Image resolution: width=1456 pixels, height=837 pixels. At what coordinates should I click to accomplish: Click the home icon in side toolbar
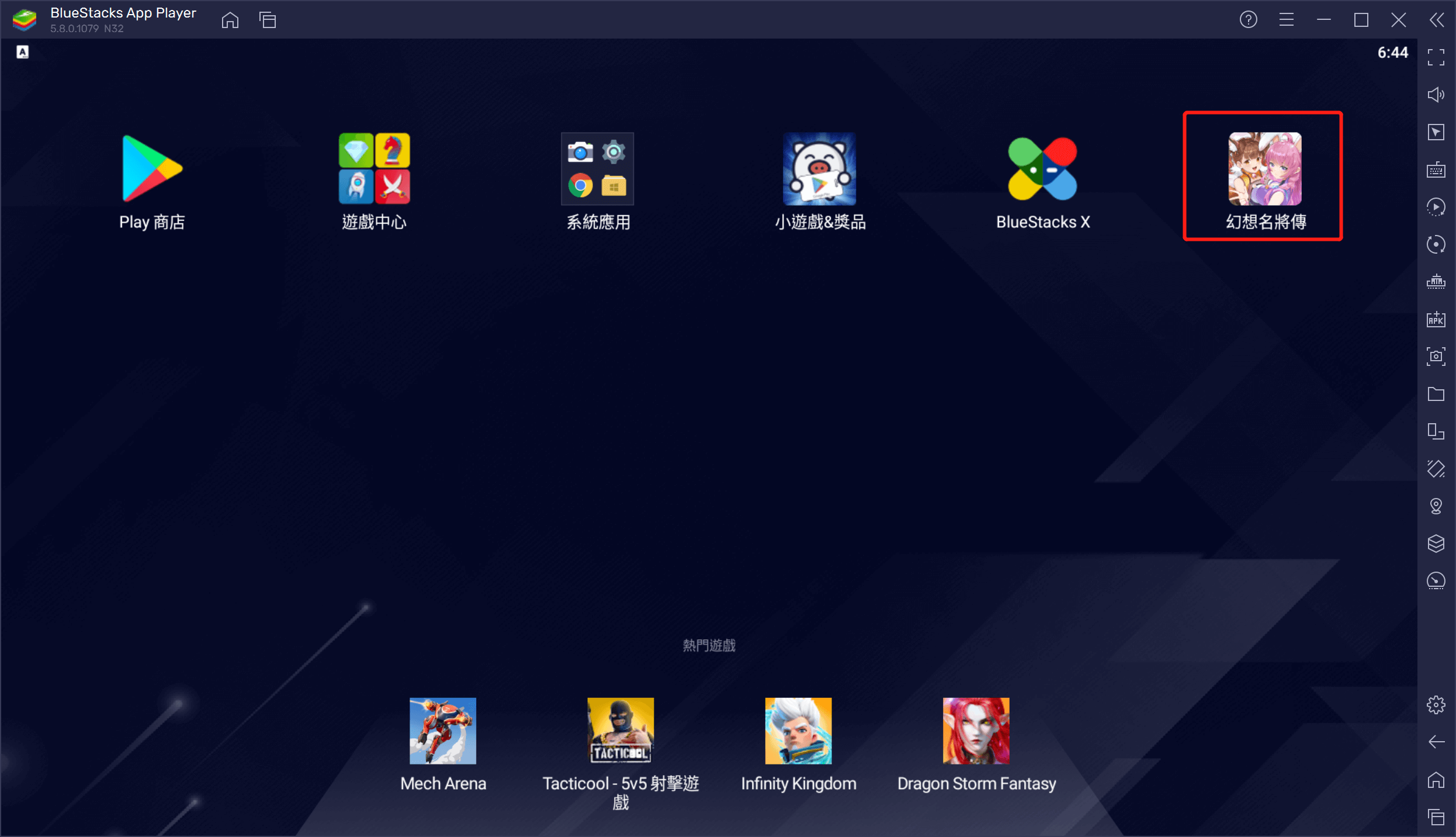click(x=1436, y=780)
